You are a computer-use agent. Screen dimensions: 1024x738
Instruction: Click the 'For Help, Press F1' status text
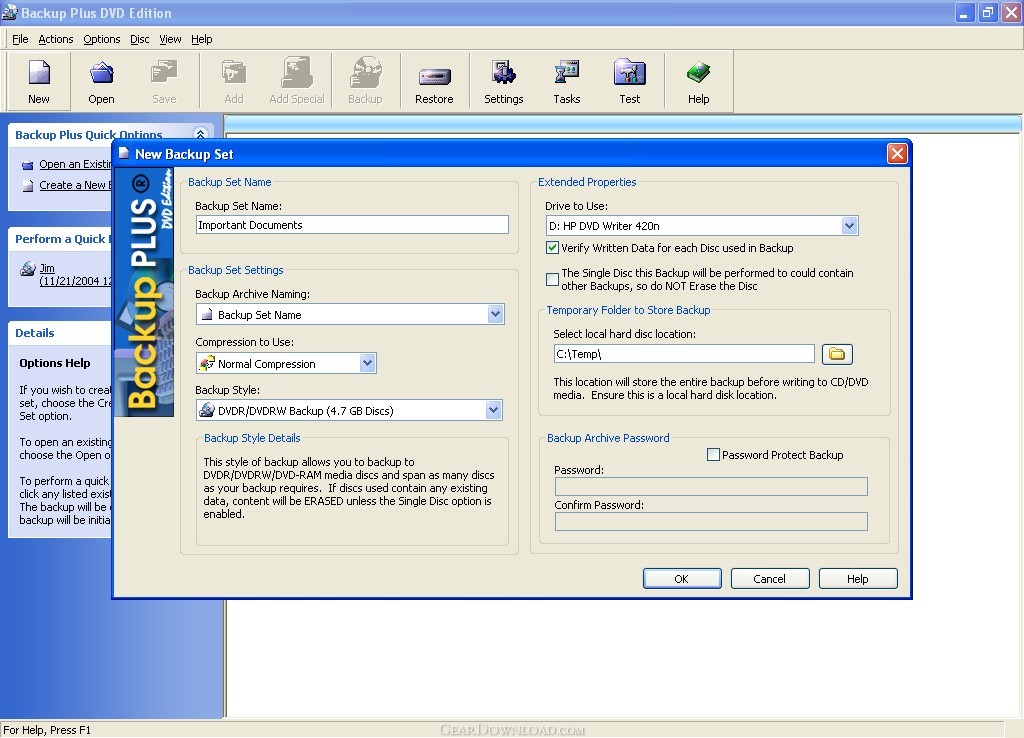click(x=47, y=730)
